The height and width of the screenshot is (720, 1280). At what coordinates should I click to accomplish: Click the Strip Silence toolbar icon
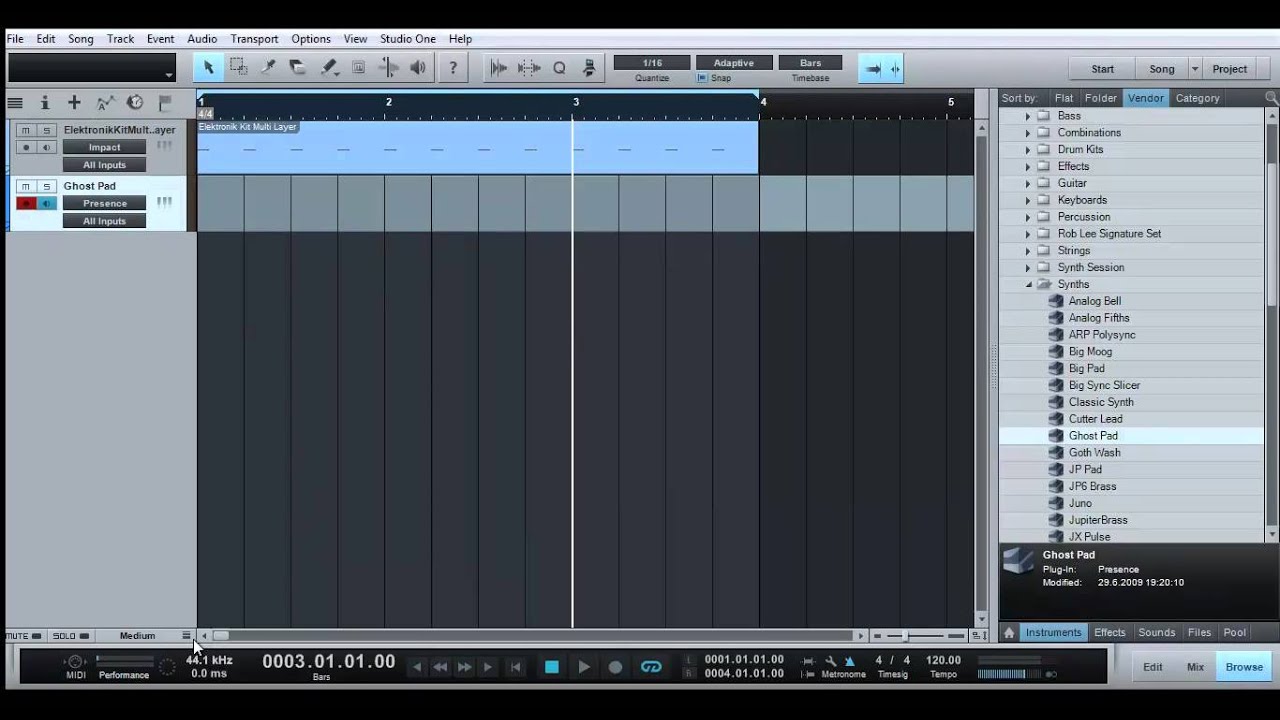529,68
